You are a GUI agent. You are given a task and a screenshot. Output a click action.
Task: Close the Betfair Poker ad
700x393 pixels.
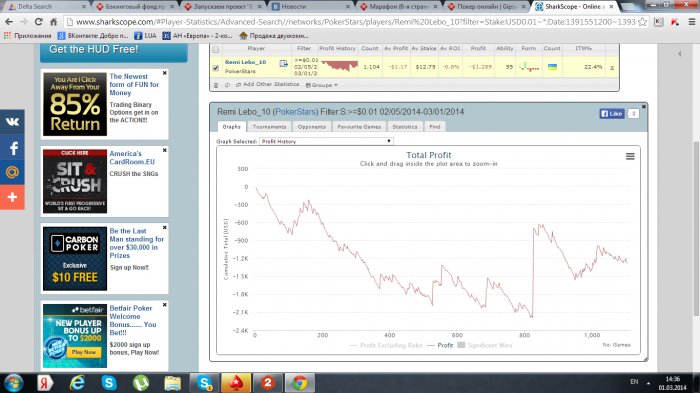pos(165,305)
